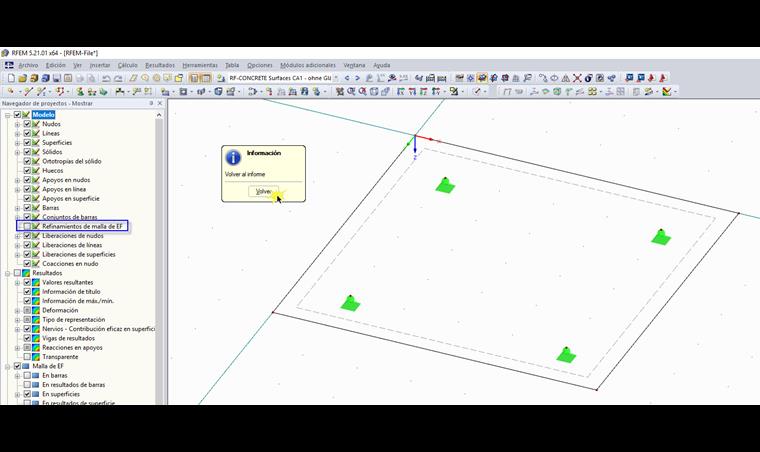The height and width of the screenshot is (452, 760).
Task: Click the multicolor results palette icon
Action: click(x=667, y=92)
